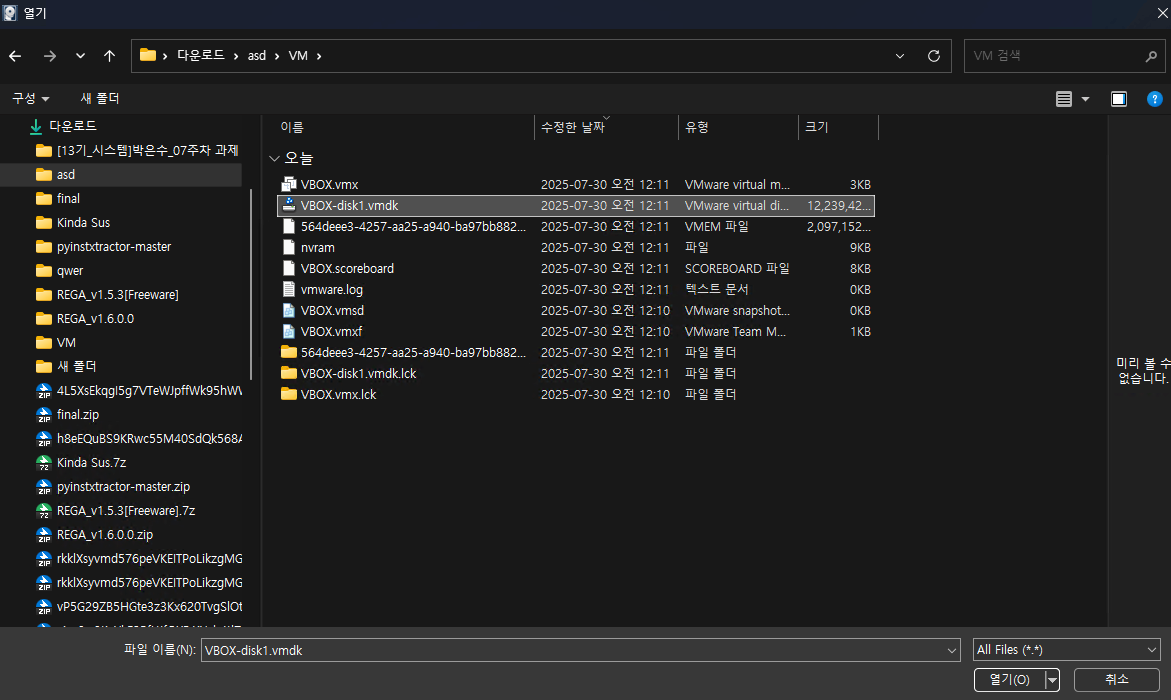Select Kinda Sus.7z archive icon
Screen dimensions: 1171x700
44,462
